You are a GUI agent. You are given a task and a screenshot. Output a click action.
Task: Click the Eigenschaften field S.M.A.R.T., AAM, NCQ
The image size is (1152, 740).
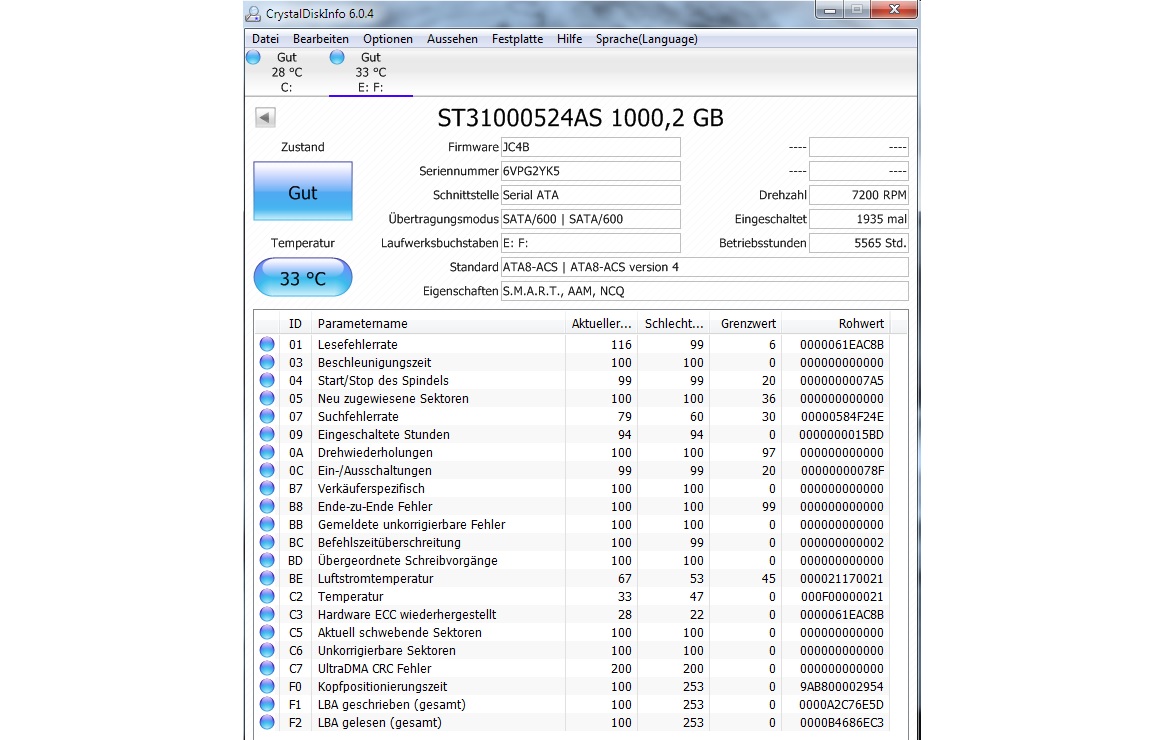pos(704,291)
